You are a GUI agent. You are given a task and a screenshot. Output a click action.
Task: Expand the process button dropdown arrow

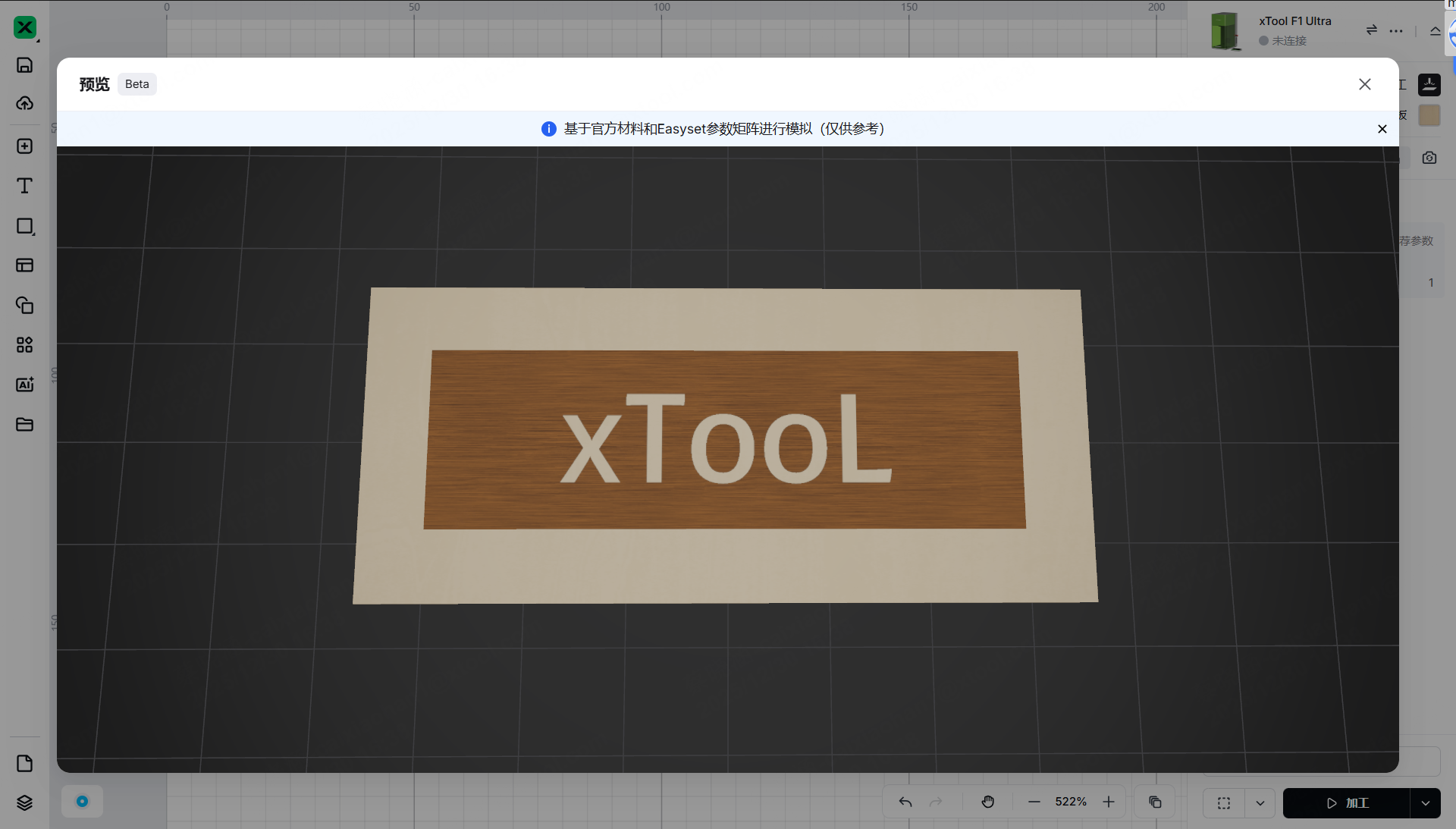(x=1425, y=803)
